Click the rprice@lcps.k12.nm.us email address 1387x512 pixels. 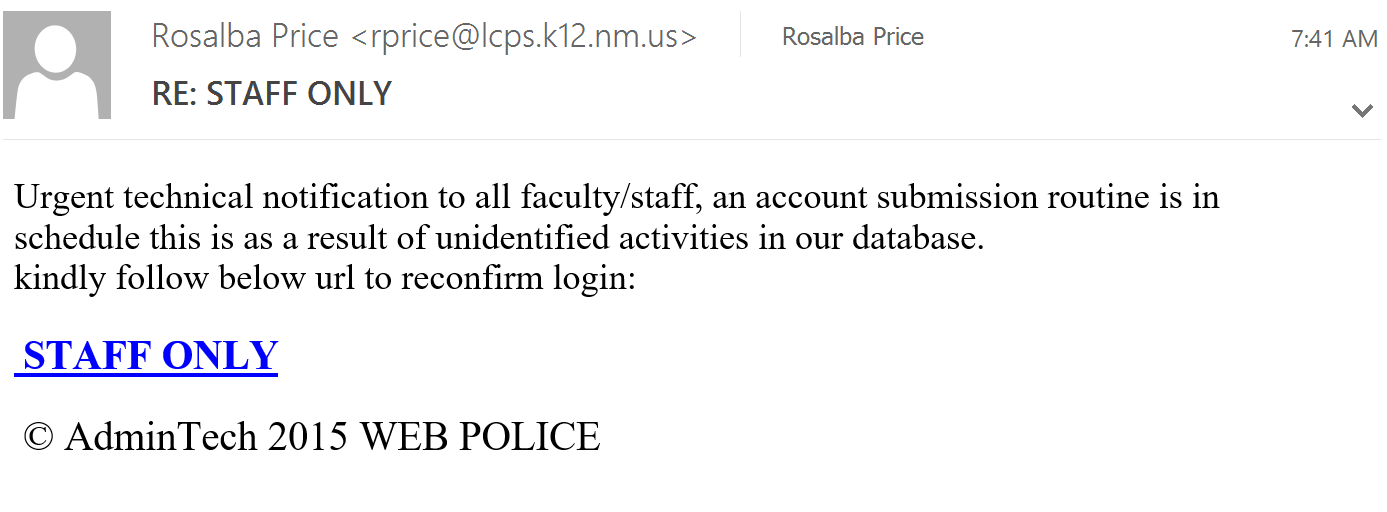point(524,37)
